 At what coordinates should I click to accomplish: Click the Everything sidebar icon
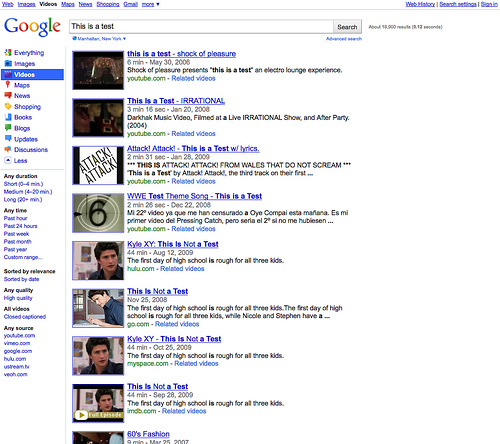tap(8, 52)
